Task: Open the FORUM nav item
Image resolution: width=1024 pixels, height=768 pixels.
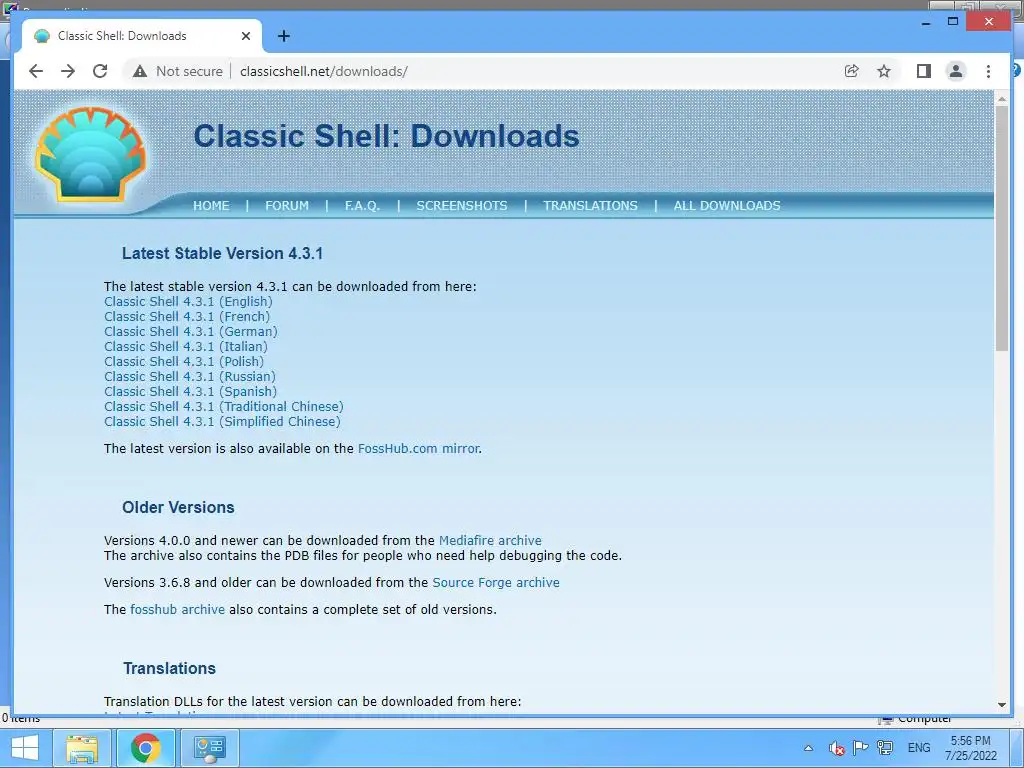Action: click(287, 206)
